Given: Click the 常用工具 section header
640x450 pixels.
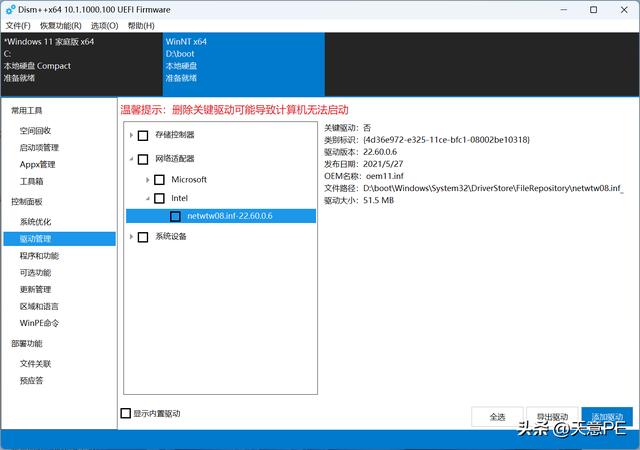Looking at the screenshot, I should [x=27, y=111].
